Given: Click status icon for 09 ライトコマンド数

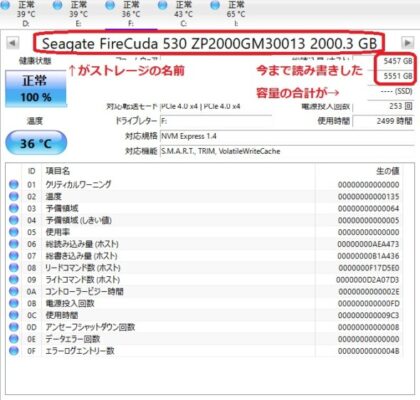Looking at the screenshot, I should 14,280.
